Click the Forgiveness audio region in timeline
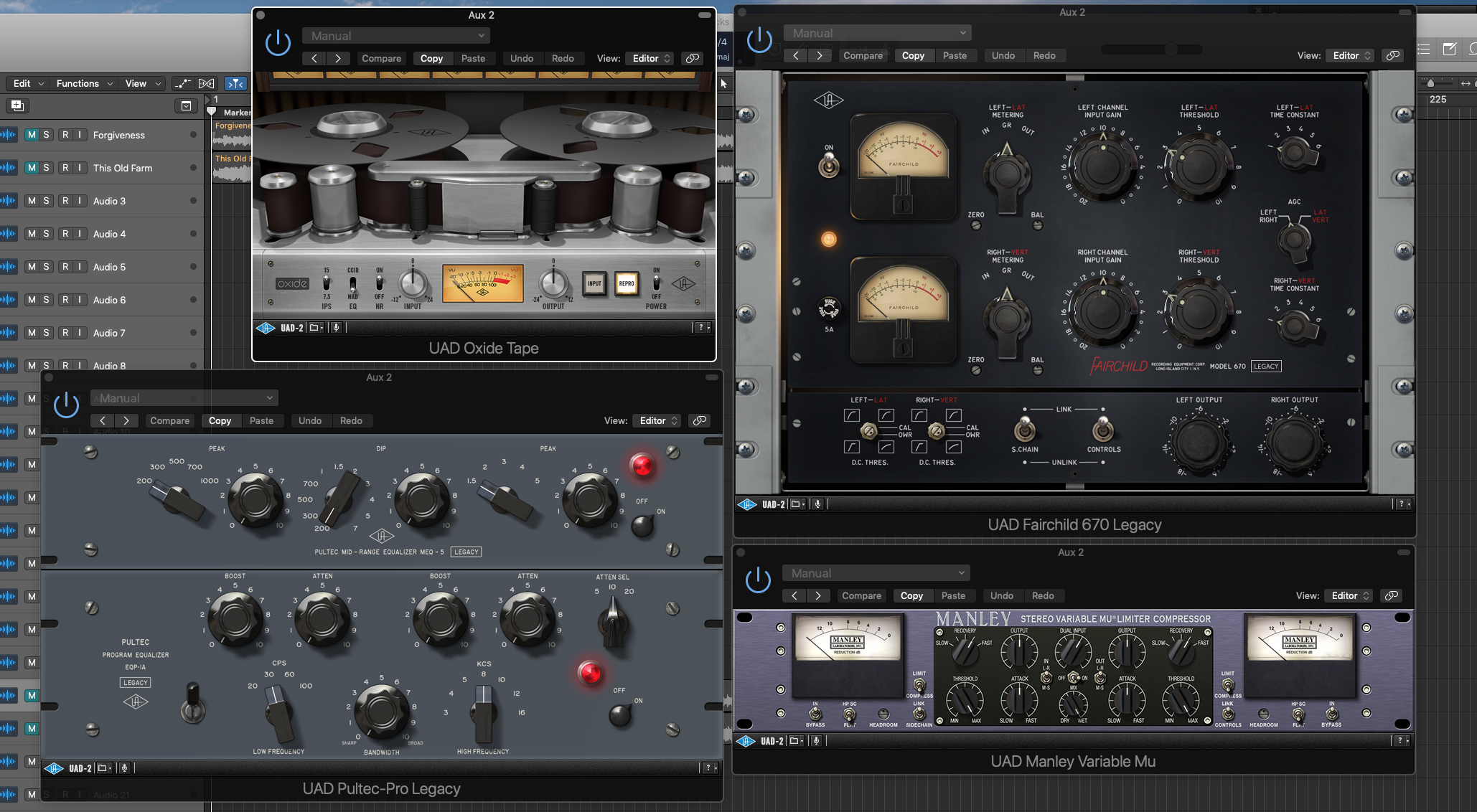Viewport: 1477px width, 812px height. [x=233, y=135]
